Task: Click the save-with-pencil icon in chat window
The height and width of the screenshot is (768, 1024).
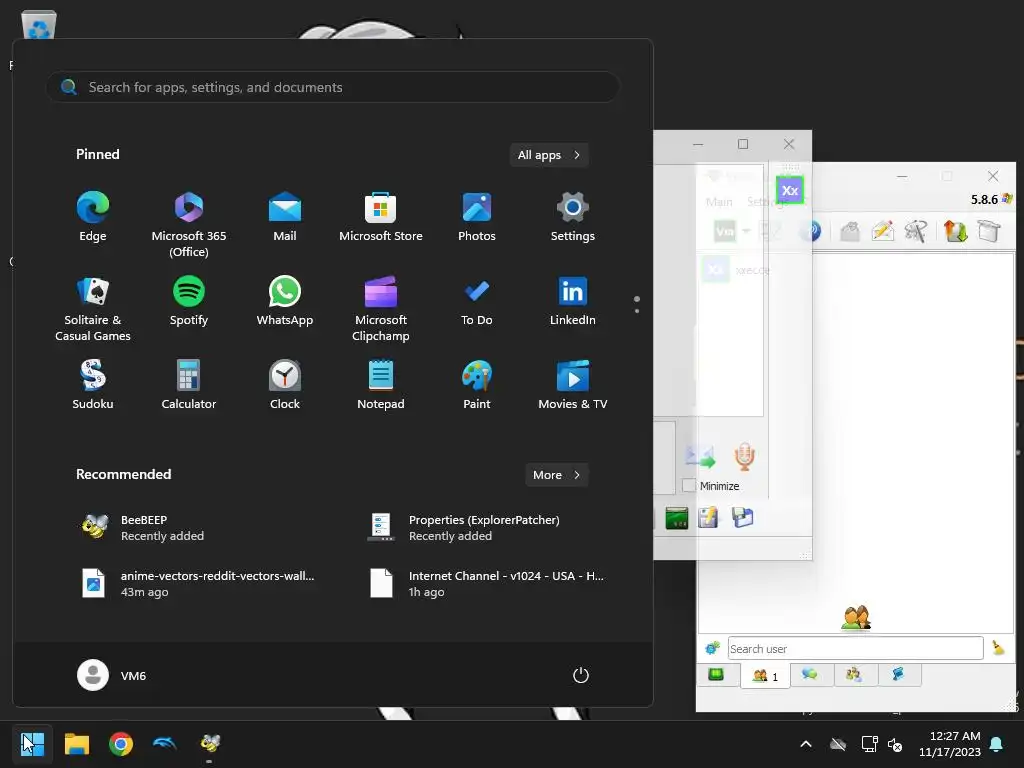Action: [x=708, y=518]
